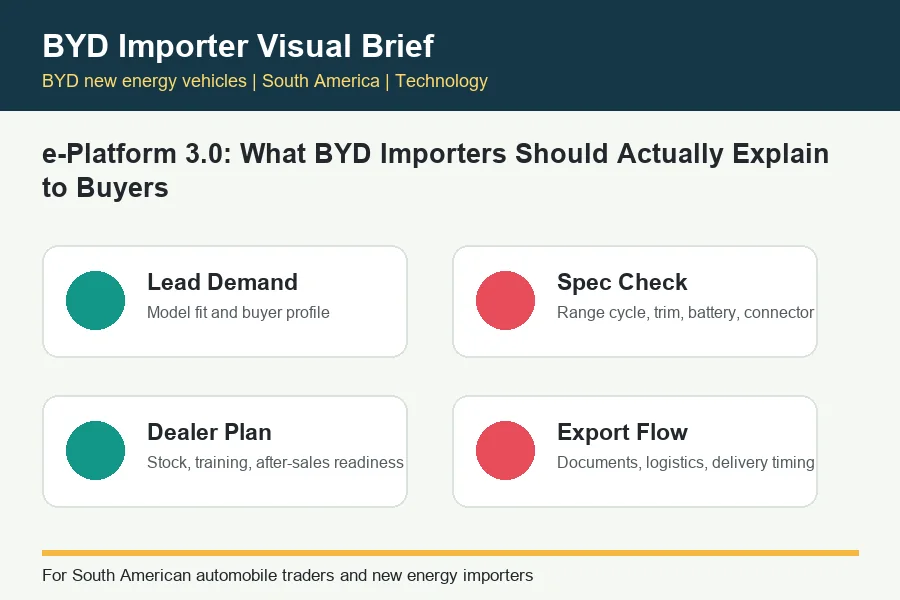Click the red circle in Spec Check card
The height and width of the screenshot is (600, 900).
pos(505,300)
